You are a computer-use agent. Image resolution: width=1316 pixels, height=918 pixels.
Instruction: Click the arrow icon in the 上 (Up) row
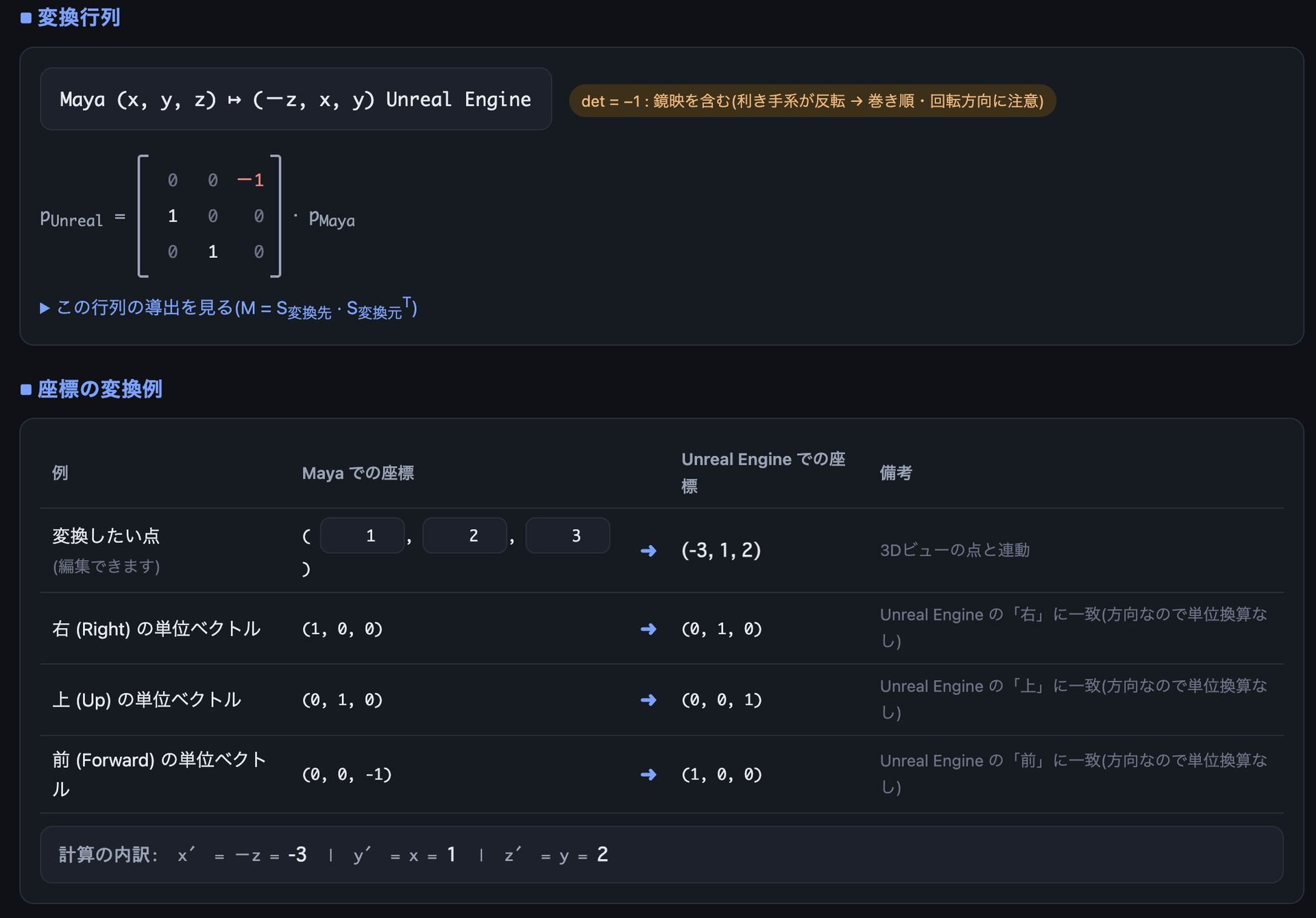[x=648, y=700]
